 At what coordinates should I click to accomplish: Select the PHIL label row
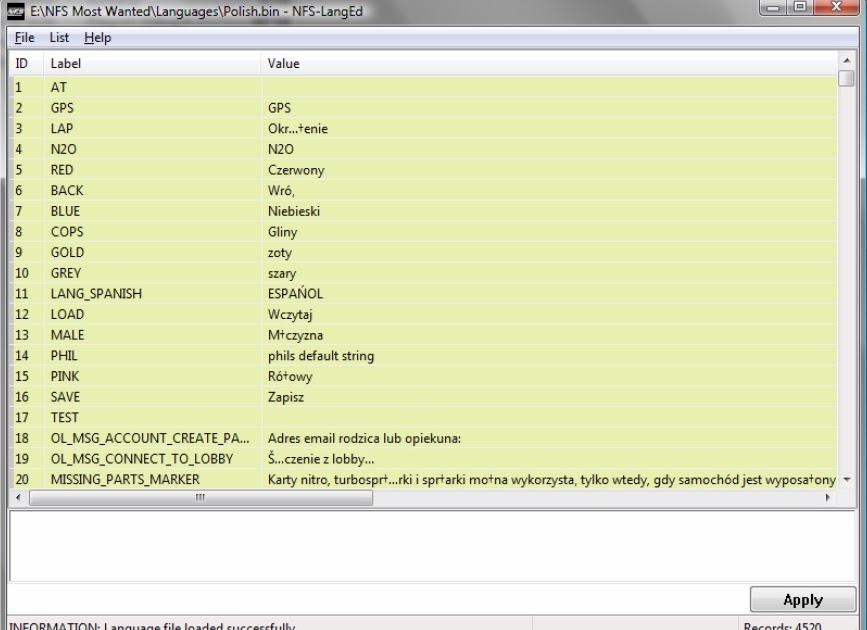(x=423, y=356)
